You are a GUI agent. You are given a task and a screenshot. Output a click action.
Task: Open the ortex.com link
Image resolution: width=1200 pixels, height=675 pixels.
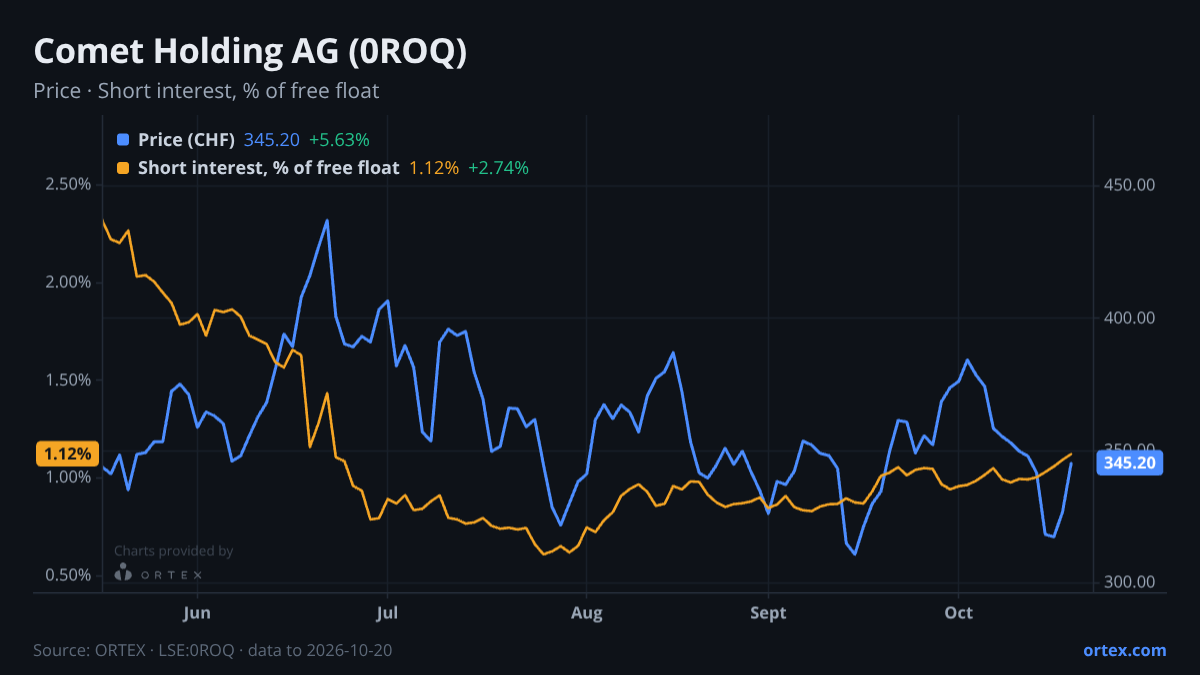pos(1124,650)
